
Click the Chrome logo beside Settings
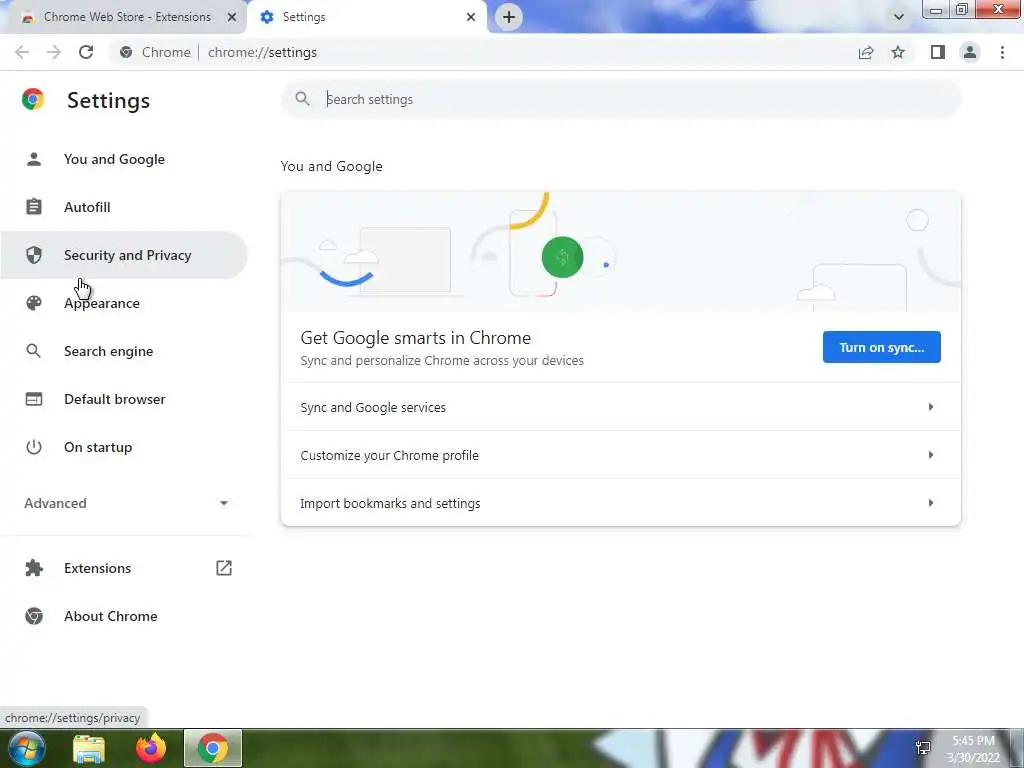(x=33, y=99)
